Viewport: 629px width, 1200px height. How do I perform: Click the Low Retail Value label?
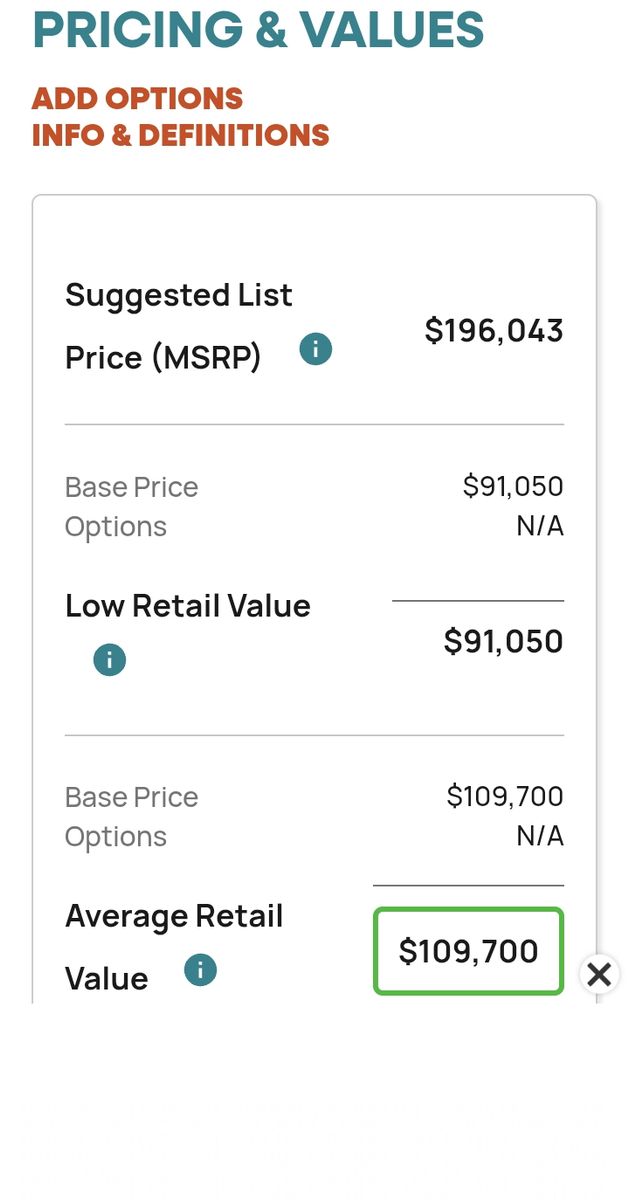tap(188, 606)
